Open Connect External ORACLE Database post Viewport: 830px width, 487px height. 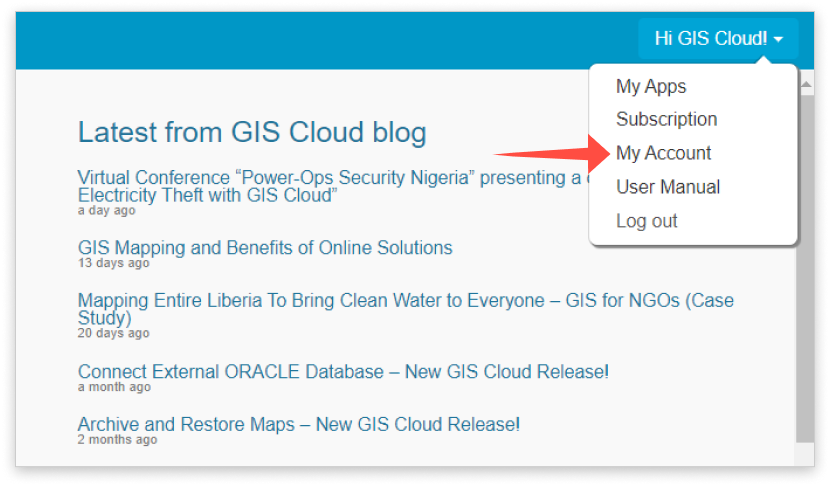343,372
